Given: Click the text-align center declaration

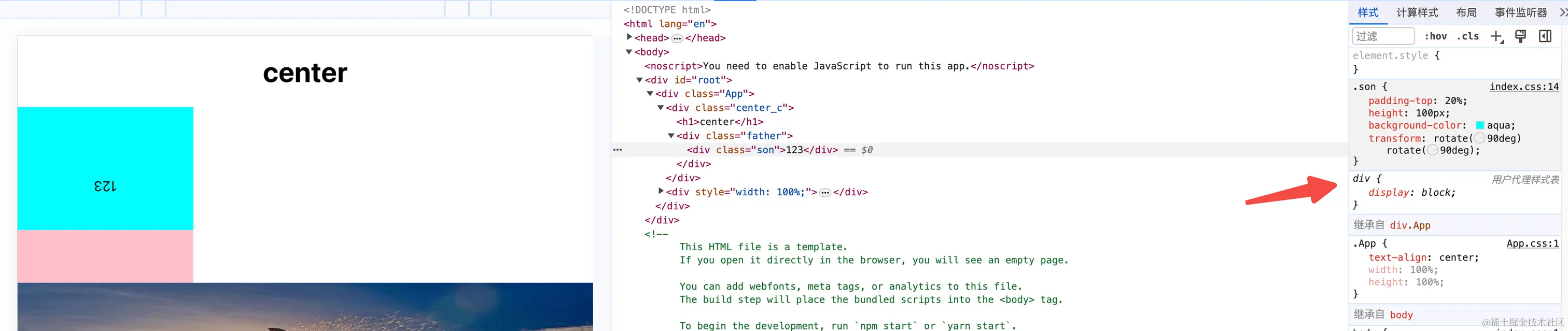Looking at the screenshot, I should [x=1424, y=257].
